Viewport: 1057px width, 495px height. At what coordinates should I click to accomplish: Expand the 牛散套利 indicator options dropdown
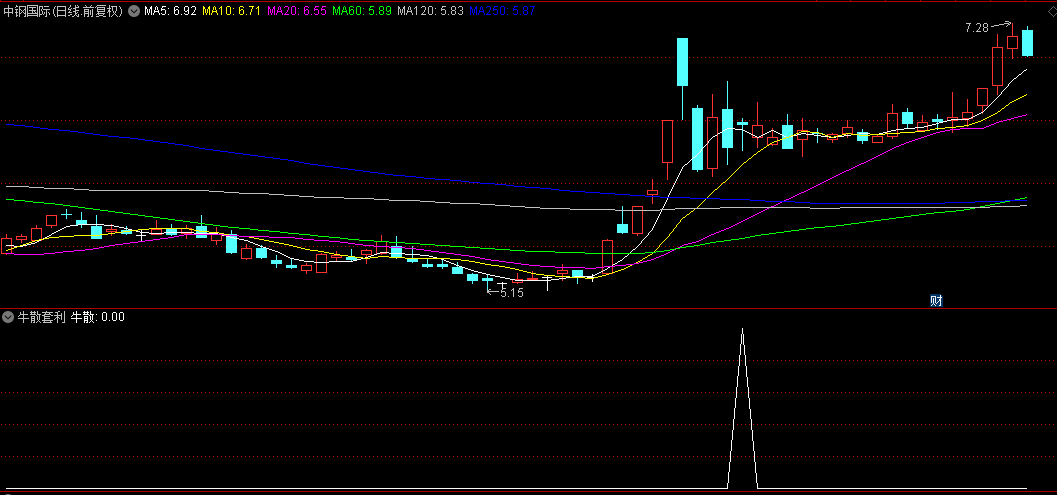(8, 317)
